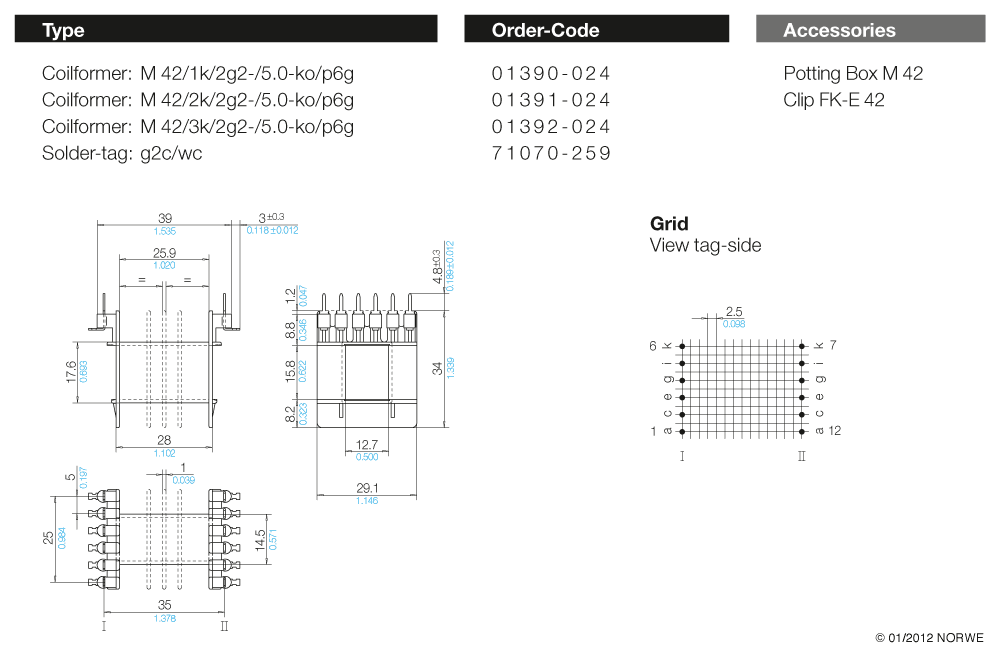Click the 01/2012 NORWE copyright text
1000x659 pixels.
(929, 638)
